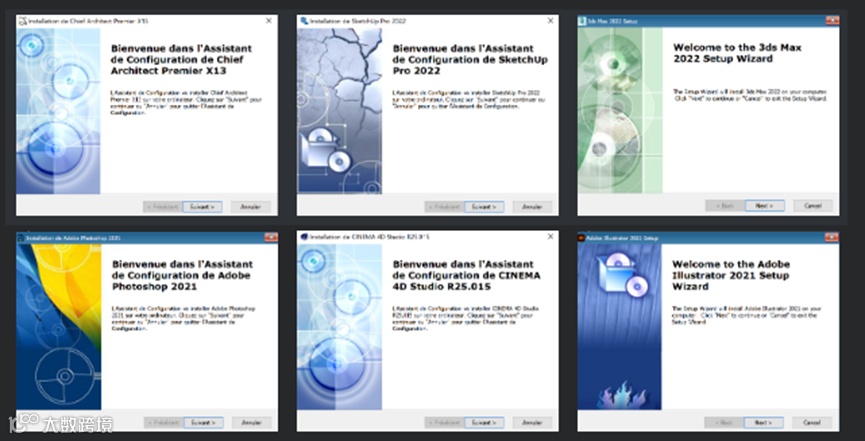
Task: Click Next in Adobe Illustrator 2021 Setup Wizard
Action: 763,423
